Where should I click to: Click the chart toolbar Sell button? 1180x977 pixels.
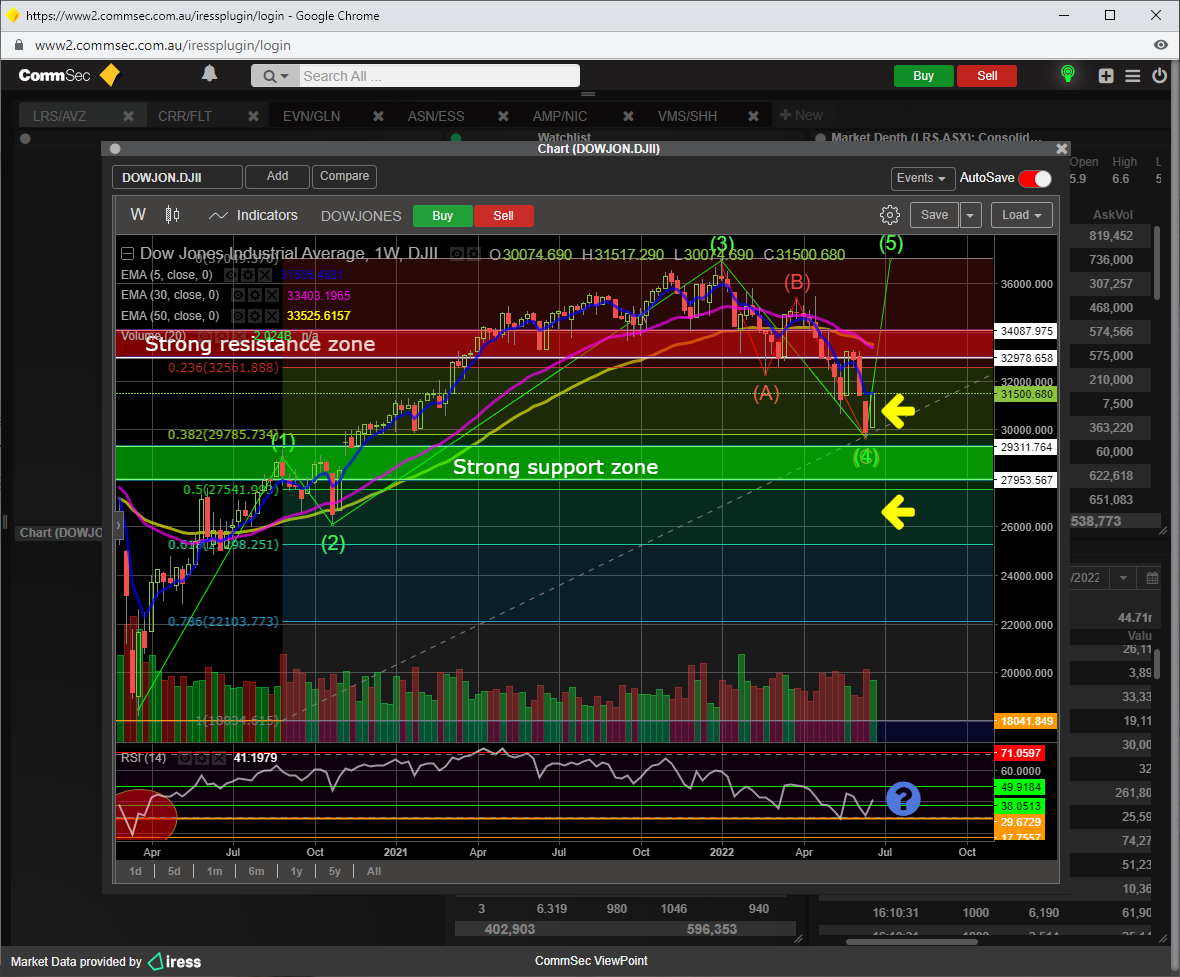pyautogui.click(x=503, y=216)
